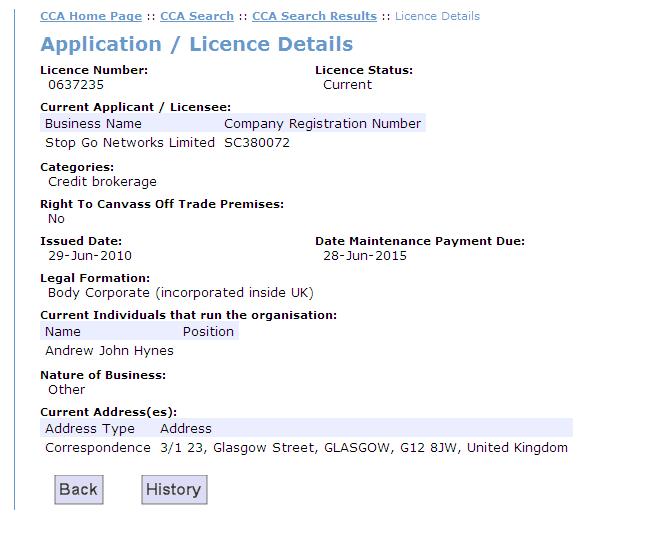
Task: Select licence number 0637235
Action: pyautogui.click(x=76, y=85)
